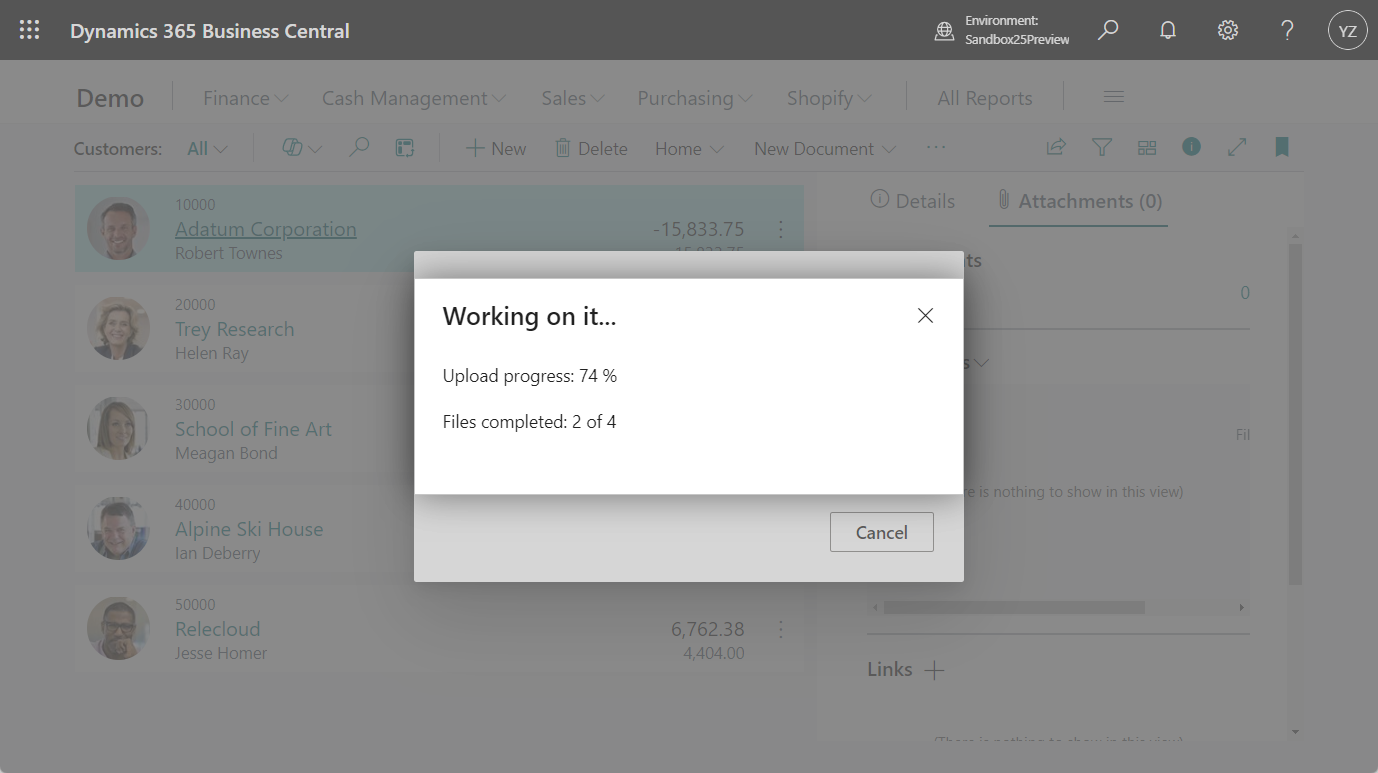The image size is (1378, 773).
Task: Click Relecloud's customer photo thumbnail
Action: (x=118, y=629)
